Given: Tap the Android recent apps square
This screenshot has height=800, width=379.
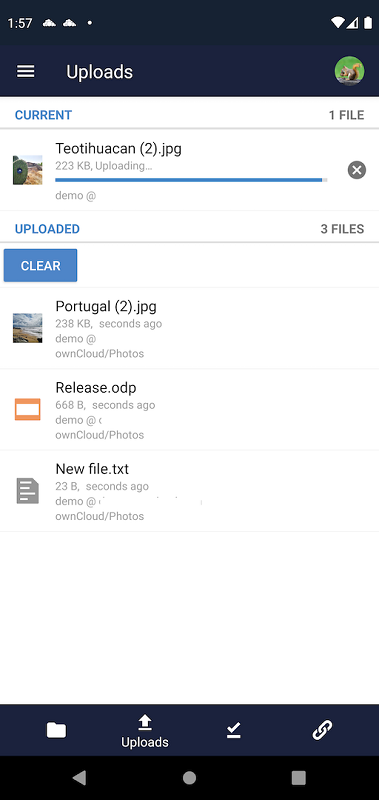Looking at the screenshot, I should click(298, 778).
